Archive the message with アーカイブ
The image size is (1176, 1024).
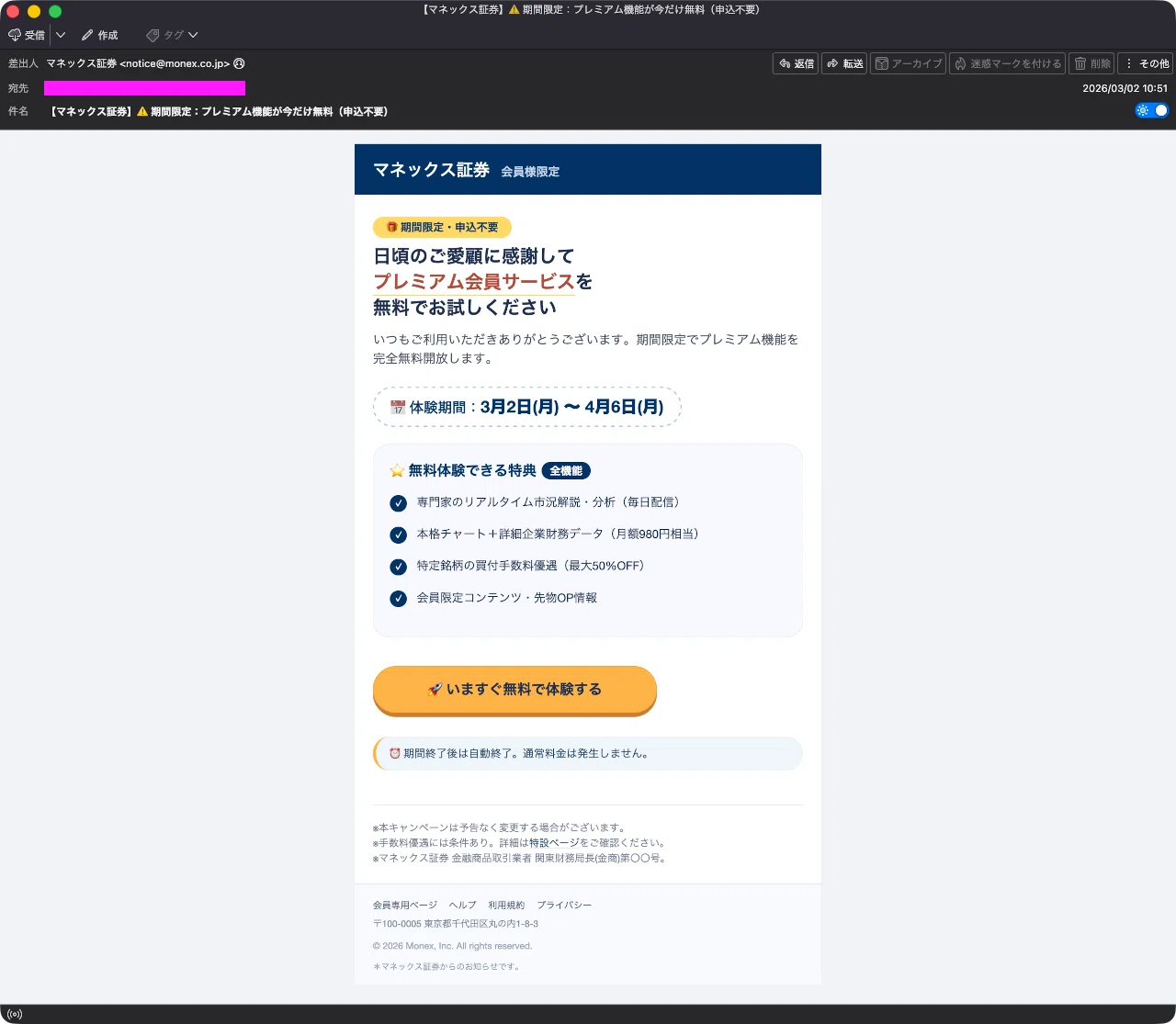tap(908, 63)
